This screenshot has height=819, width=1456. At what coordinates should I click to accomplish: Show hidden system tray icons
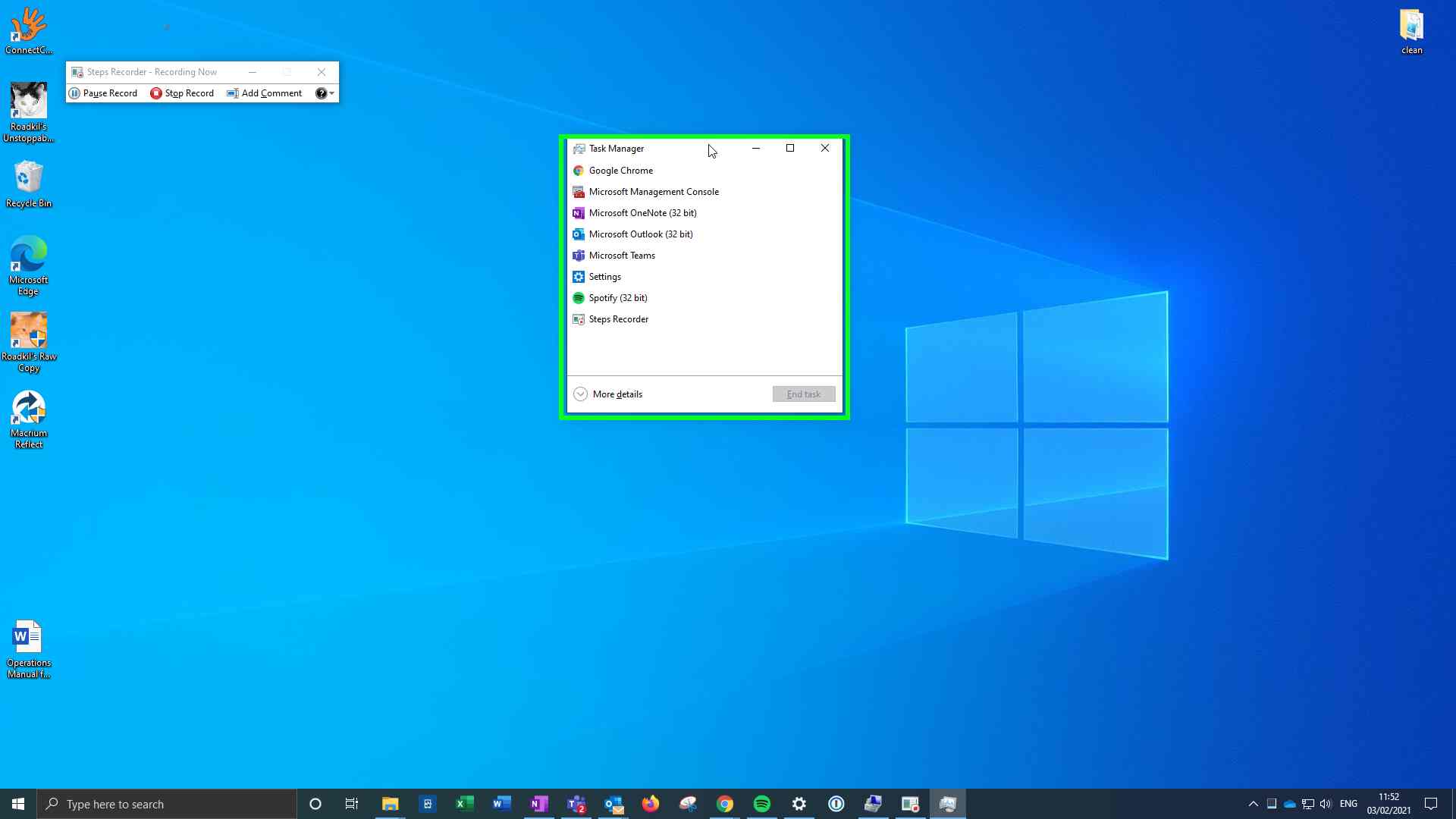click(1253, 804)
